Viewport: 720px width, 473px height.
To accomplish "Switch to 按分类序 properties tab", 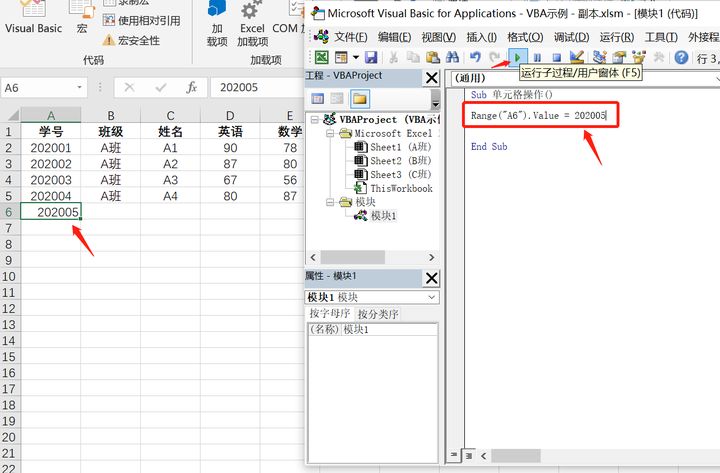I will click(x=377, y=314).
